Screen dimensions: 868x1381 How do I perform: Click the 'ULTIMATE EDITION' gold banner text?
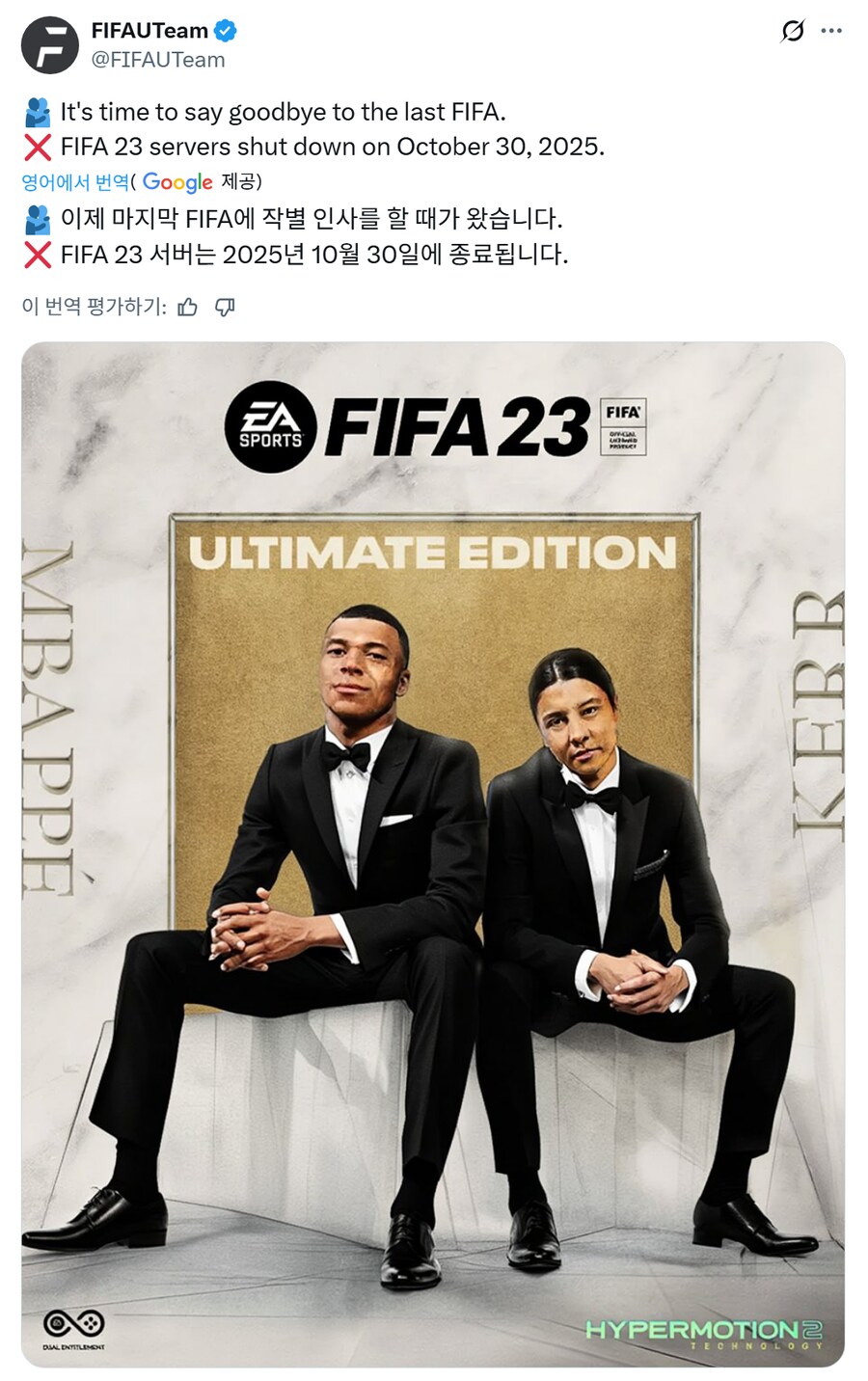(432, 554)
